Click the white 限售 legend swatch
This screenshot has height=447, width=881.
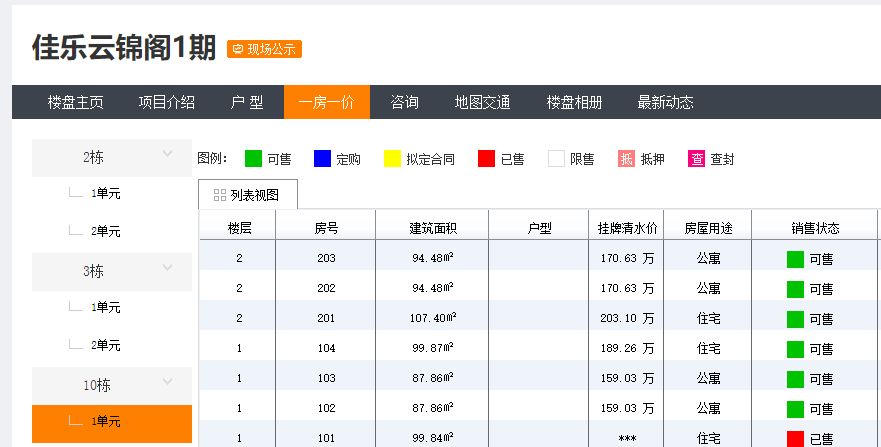pos(556,159)
